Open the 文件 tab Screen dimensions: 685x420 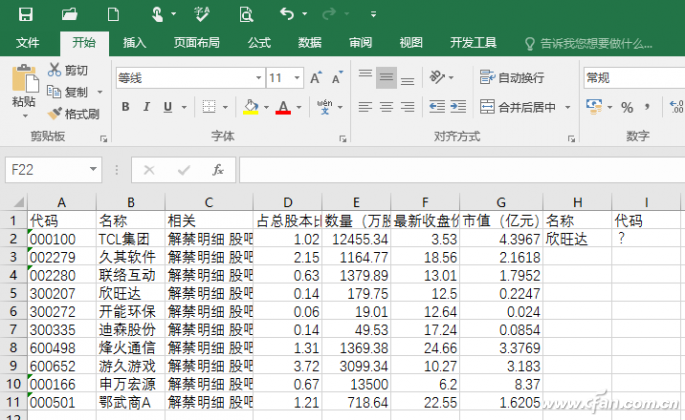[x=28, y=42]
